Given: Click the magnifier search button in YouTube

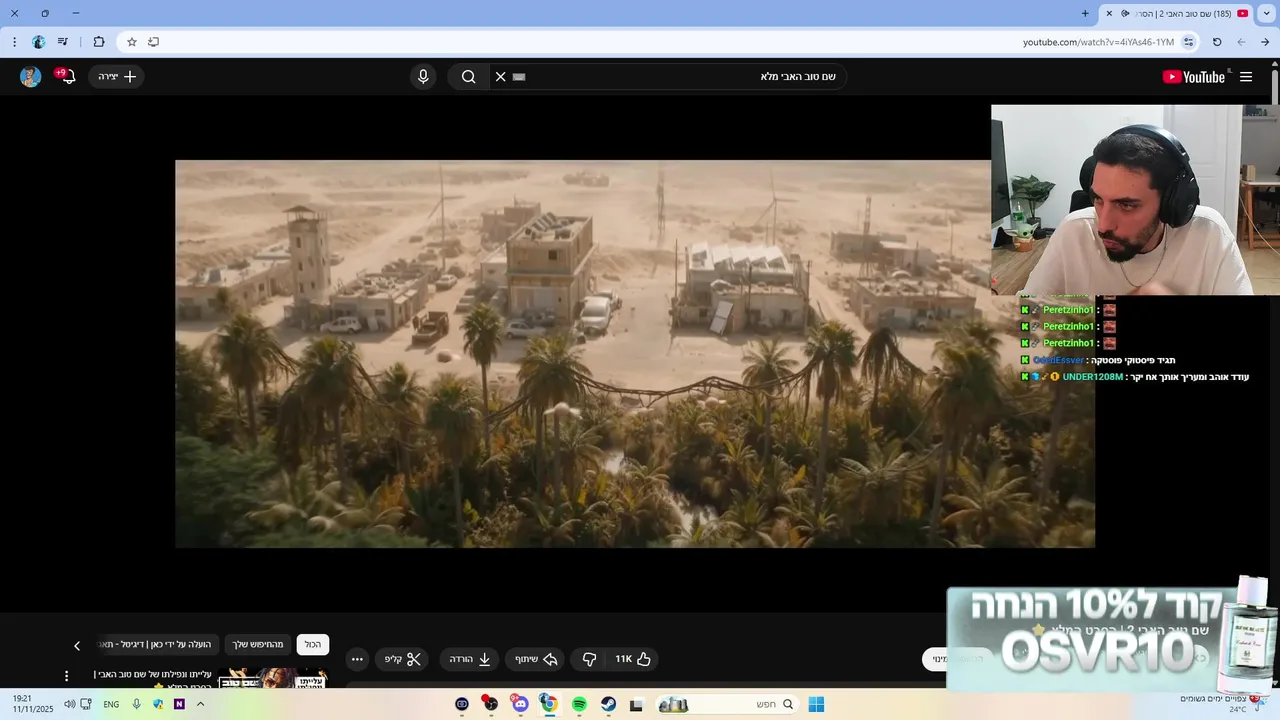Looking at the screenshot, I should (x=468, y=77).
